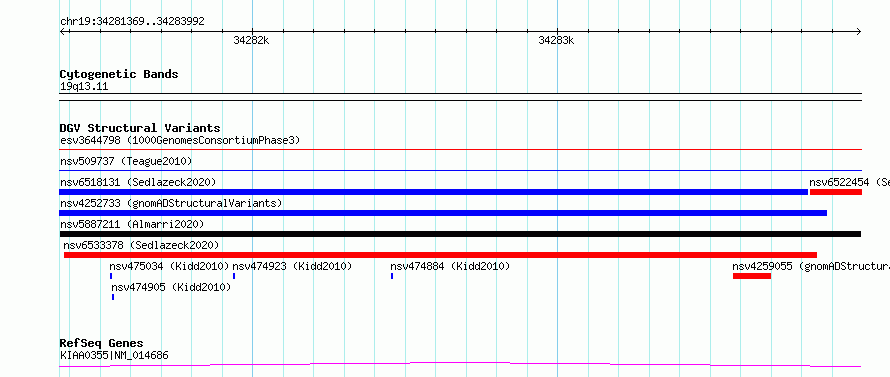Viewport: 890px width, 377px height.
Task: Click the 34283k ruler tick label
Action: [556, 40]
